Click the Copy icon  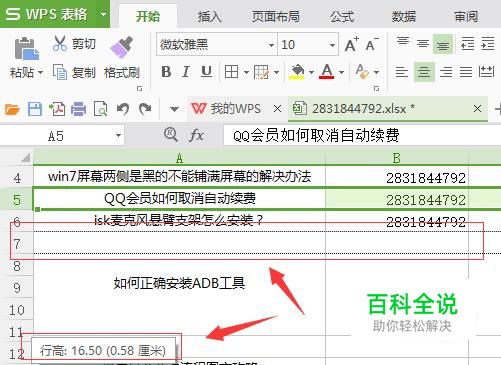60,72
